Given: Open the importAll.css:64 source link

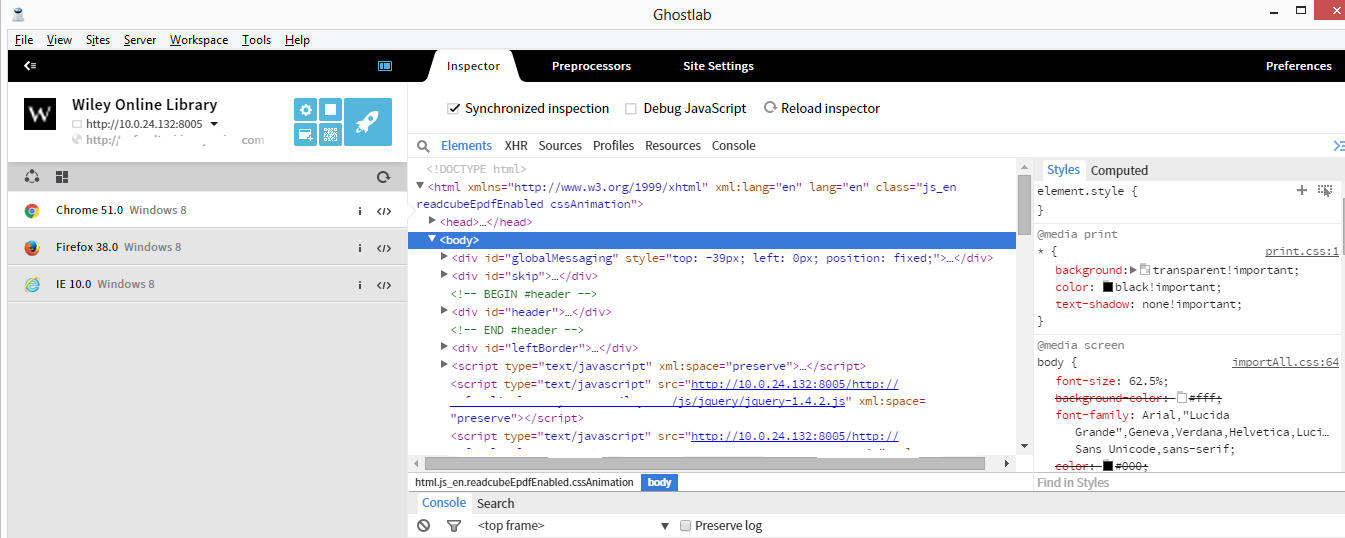Looking at the screenshot, I should click(x=1285, y=363).
